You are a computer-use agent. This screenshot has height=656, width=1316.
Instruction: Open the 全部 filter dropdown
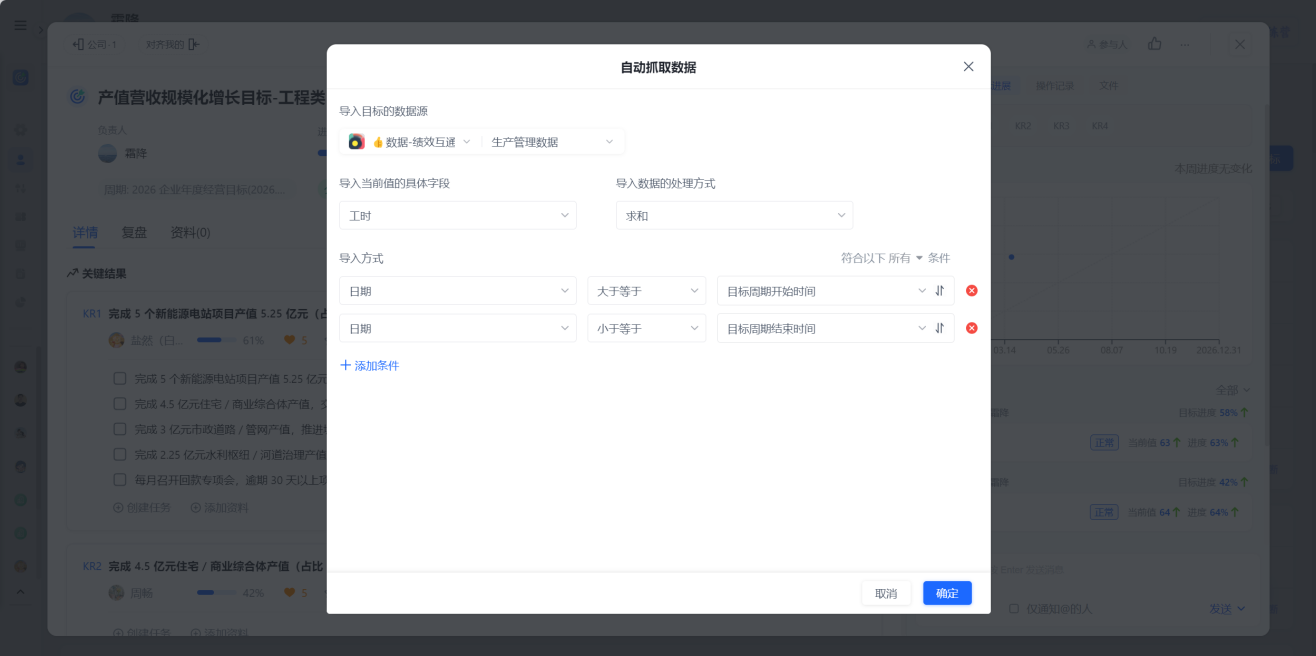(1232, 390)
